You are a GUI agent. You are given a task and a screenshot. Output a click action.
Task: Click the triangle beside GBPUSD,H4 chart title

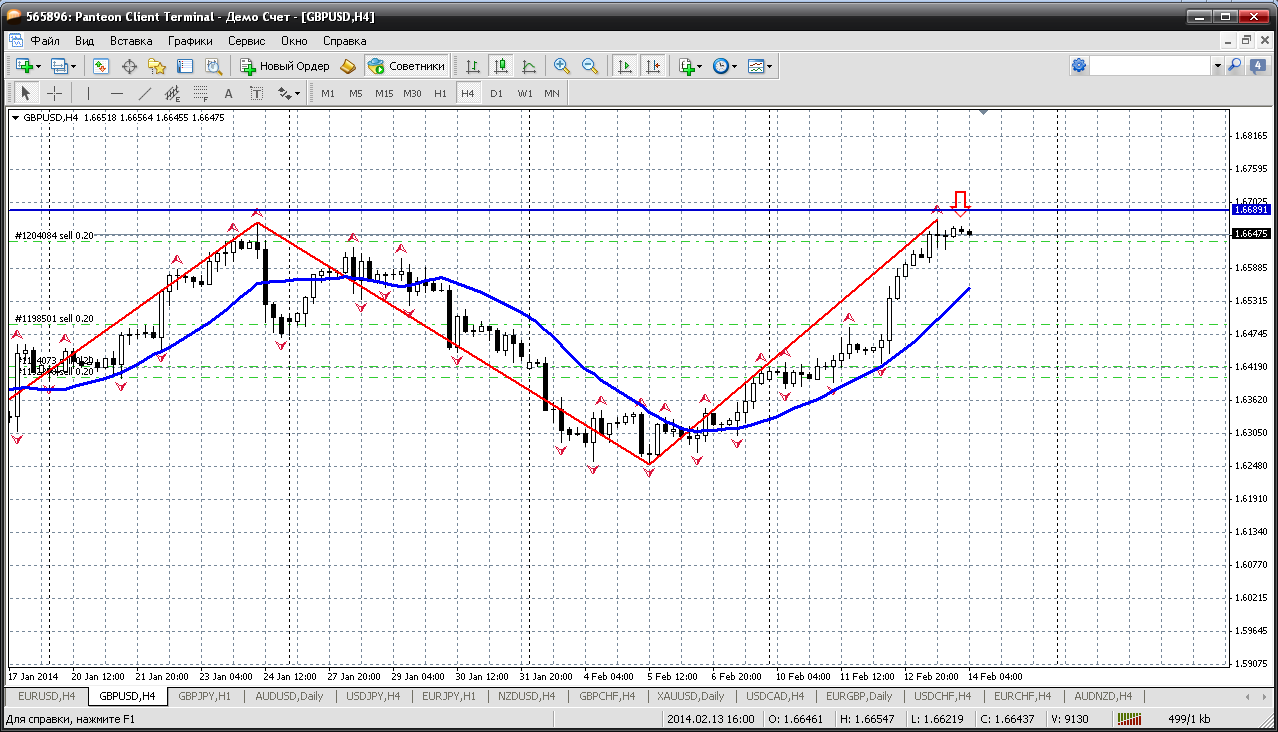click(16, 118)
